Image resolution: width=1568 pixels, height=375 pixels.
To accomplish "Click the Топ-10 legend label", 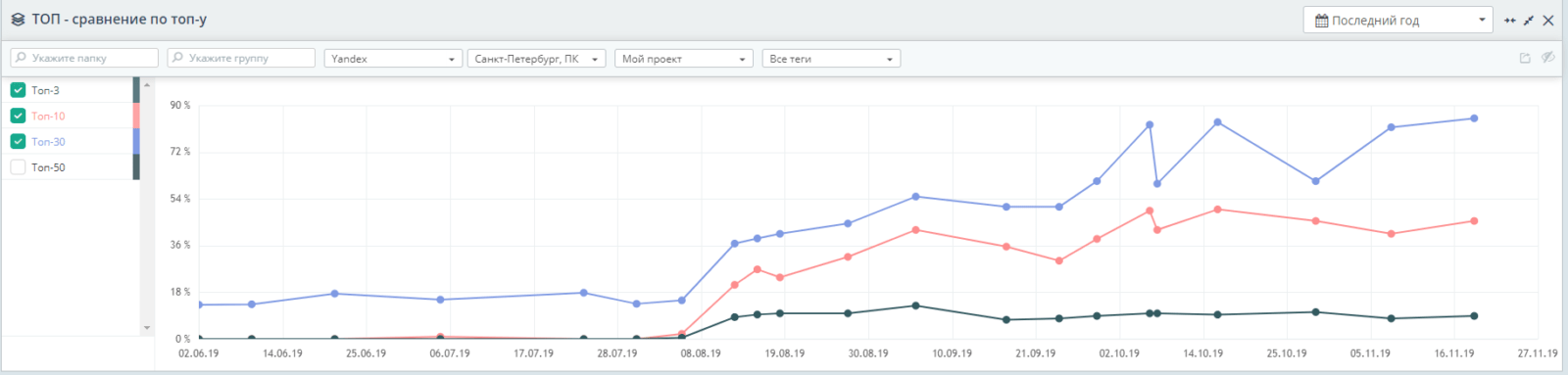I will pos(48,116).
